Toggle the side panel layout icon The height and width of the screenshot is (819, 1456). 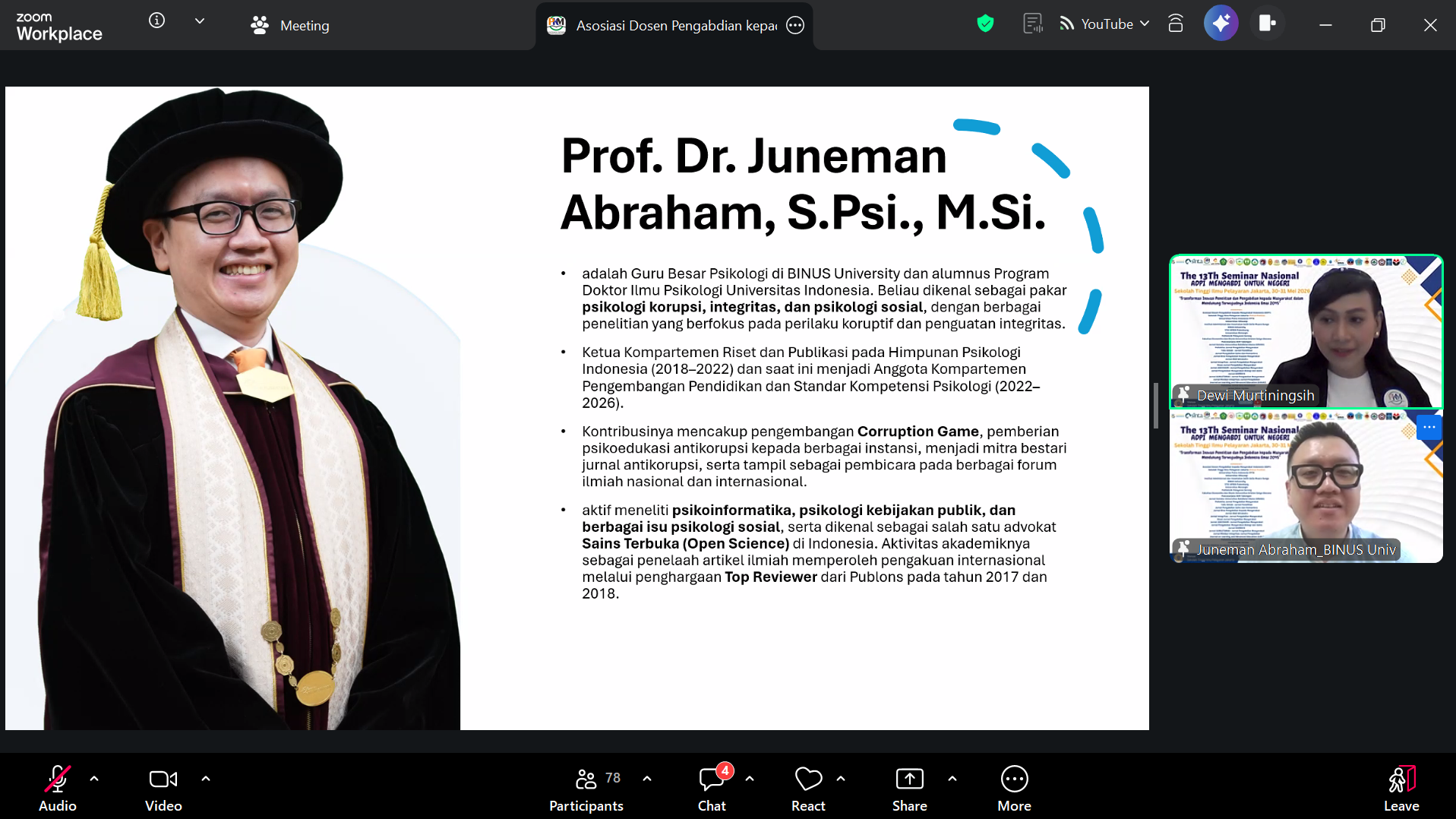tap(1267, 24)
